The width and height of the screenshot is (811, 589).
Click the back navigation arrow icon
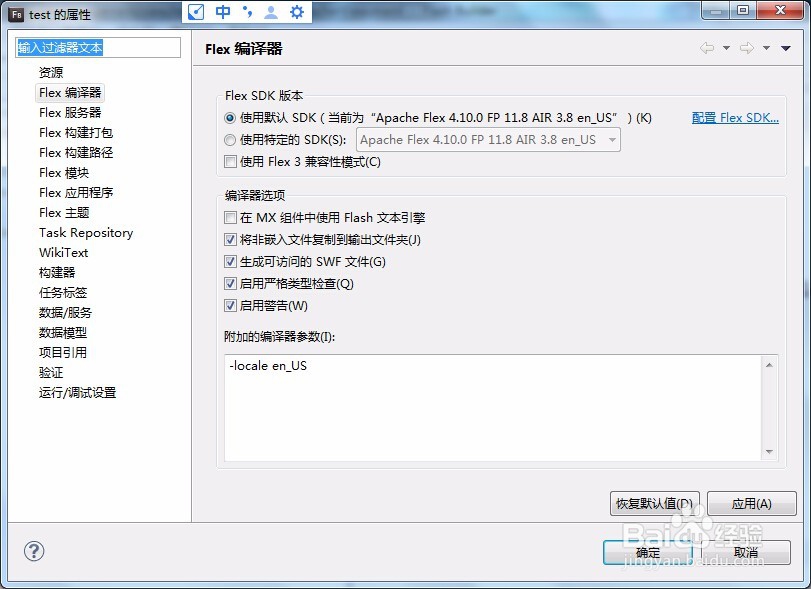(x=707, y=48)
